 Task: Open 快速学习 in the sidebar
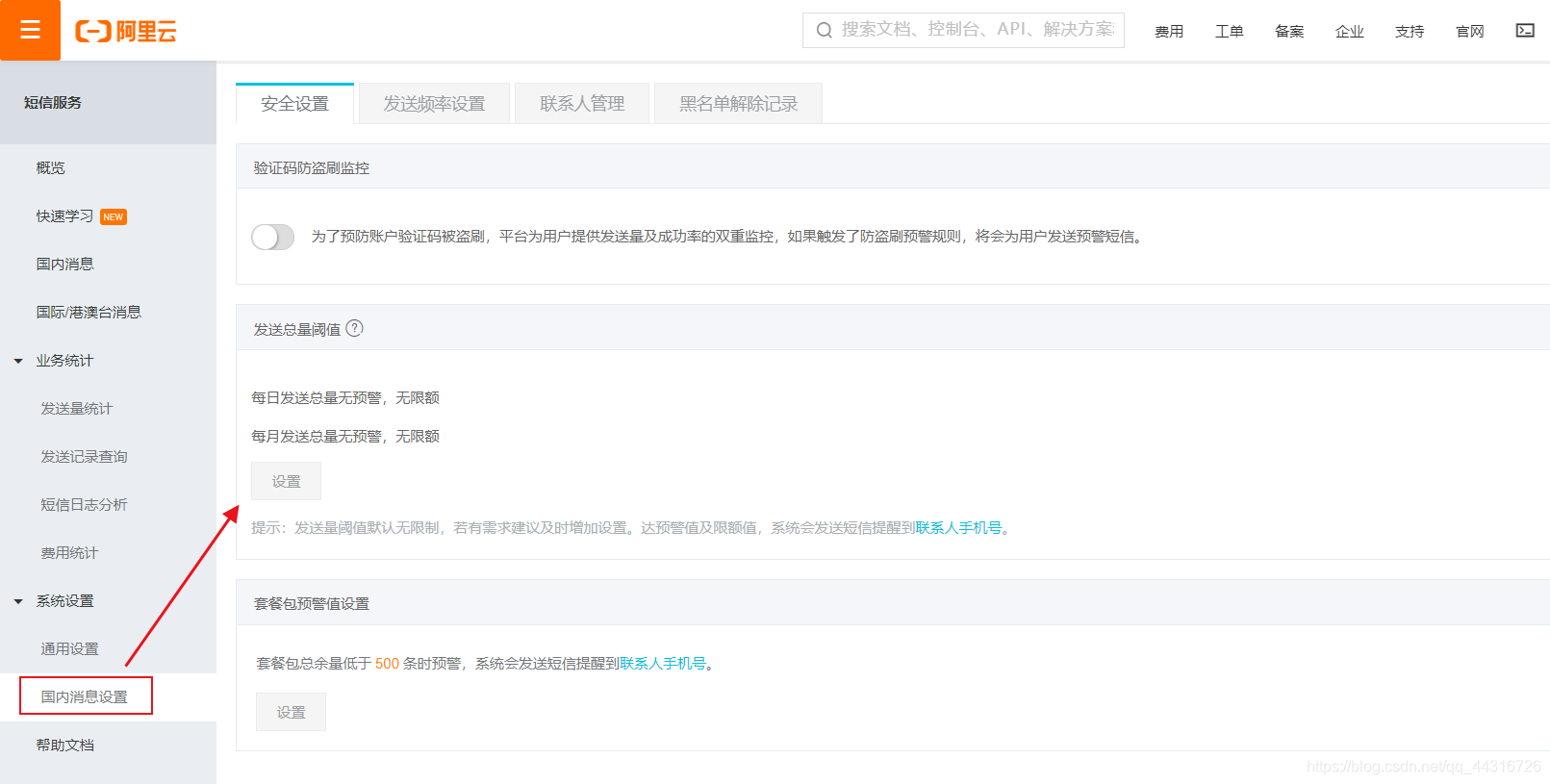click(64, 216)
